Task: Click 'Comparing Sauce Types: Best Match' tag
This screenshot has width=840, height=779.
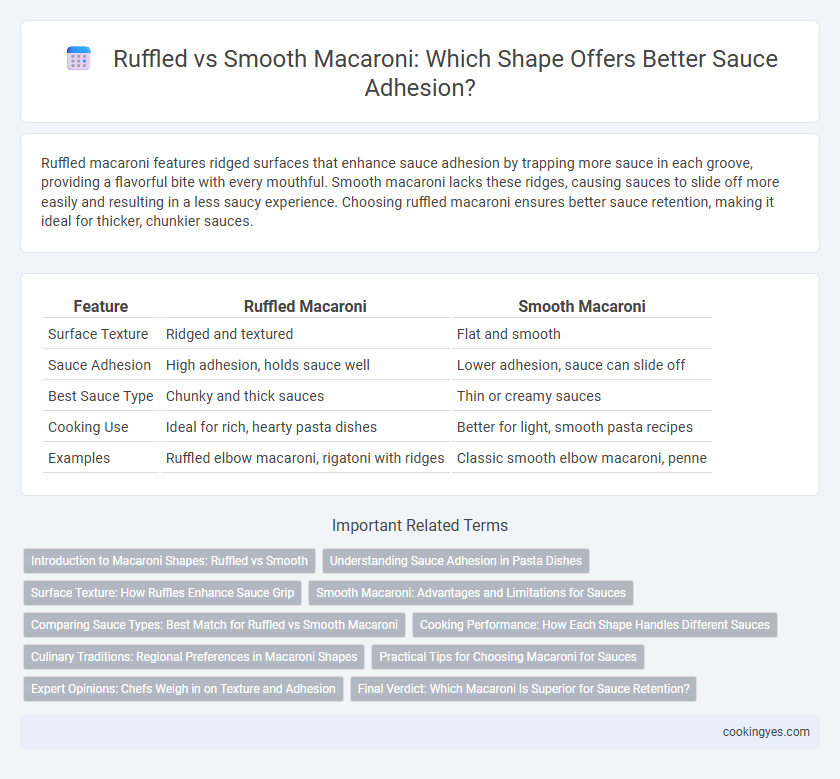Action: (x=214, y=625)
